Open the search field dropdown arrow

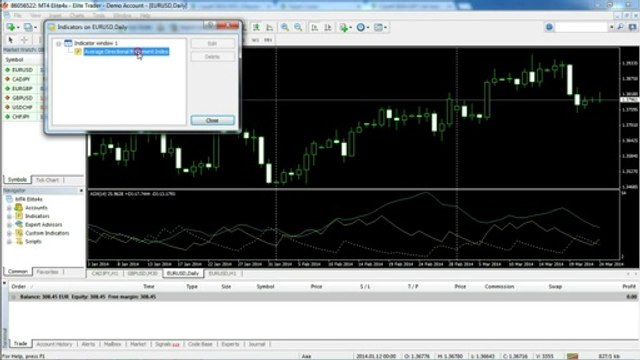tap(611, 27)
